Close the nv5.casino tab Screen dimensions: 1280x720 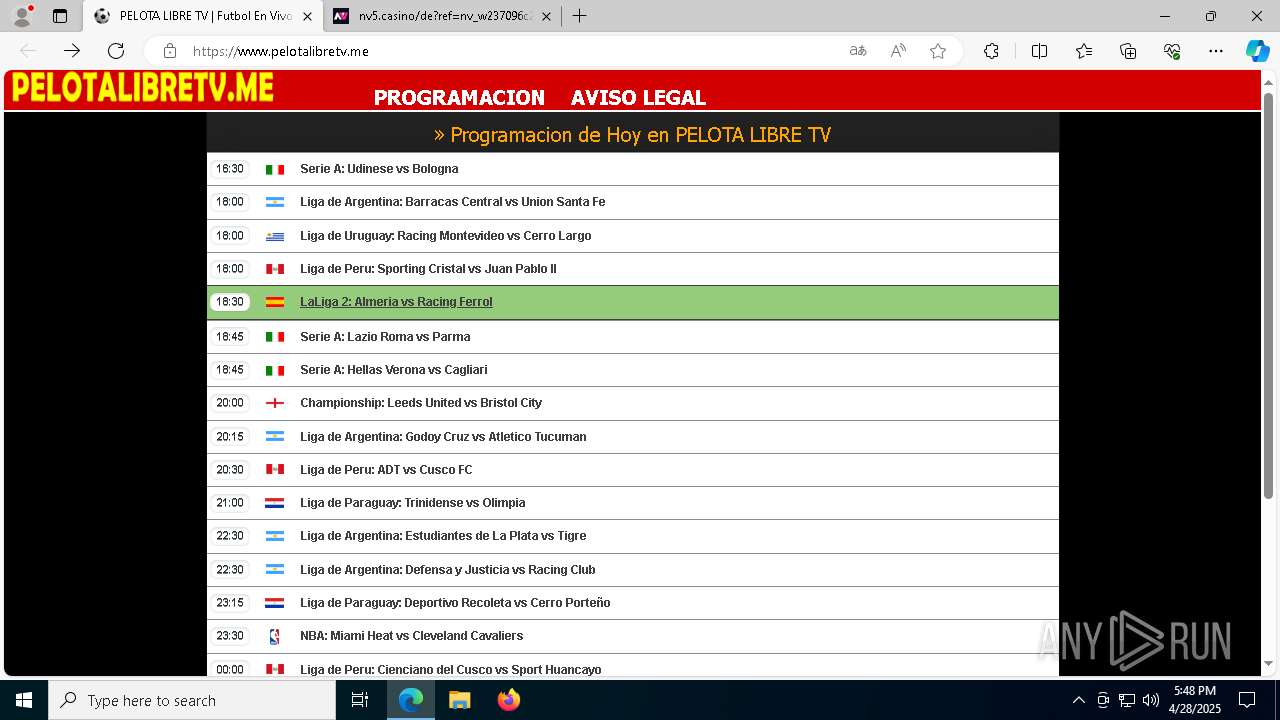coord(546,16)
